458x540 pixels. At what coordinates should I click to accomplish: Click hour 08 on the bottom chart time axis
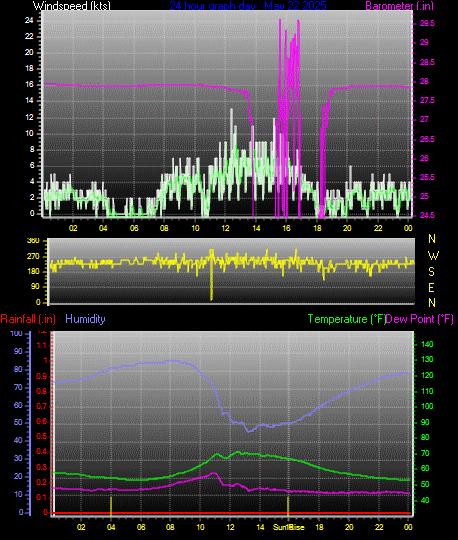point(170,527)
